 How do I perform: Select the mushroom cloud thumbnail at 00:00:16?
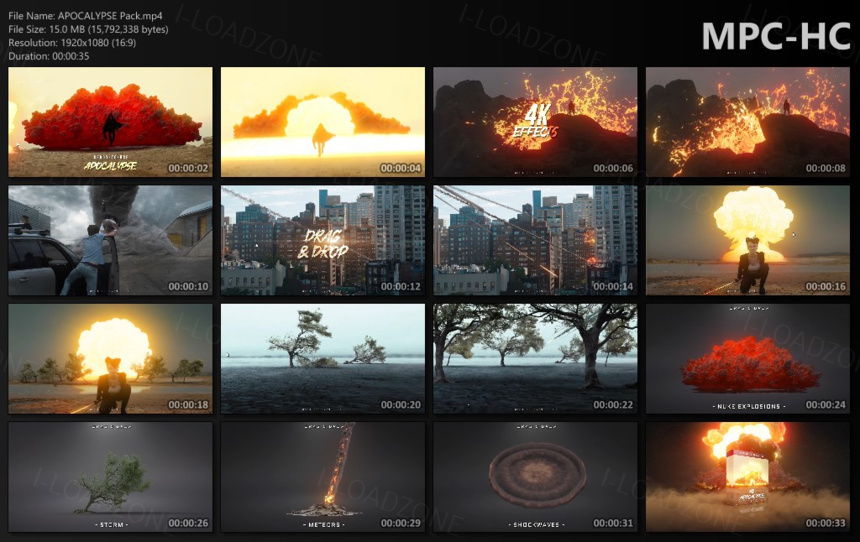[748, 240]
